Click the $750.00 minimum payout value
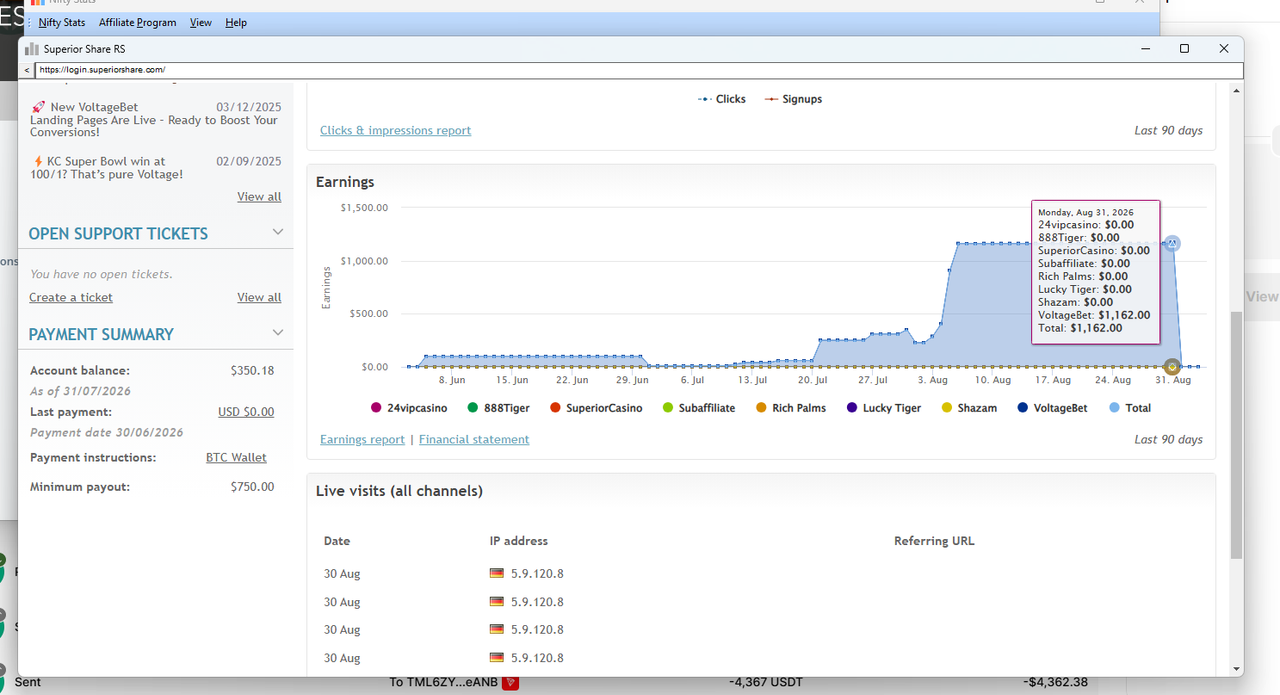Image resolution: width=1280 pixels, height=695 pixels. tap(252, 487)
